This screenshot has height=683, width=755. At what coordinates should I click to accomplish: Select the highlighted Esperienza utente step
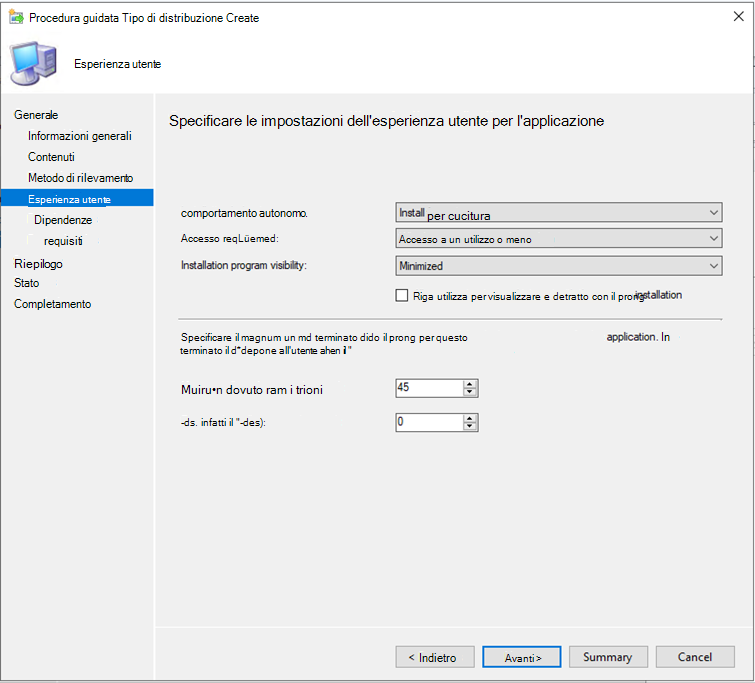click(x=77, y=198)
